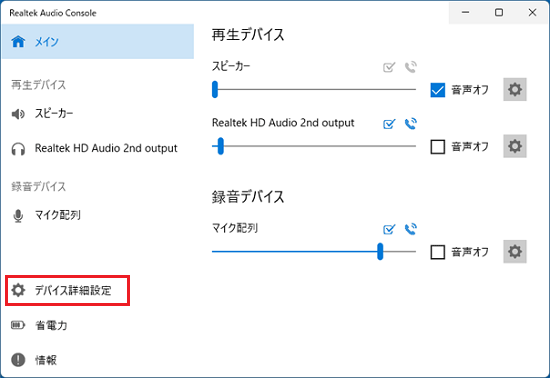Click the greyed default device icon for スピーカー

(x=389, y=67)
